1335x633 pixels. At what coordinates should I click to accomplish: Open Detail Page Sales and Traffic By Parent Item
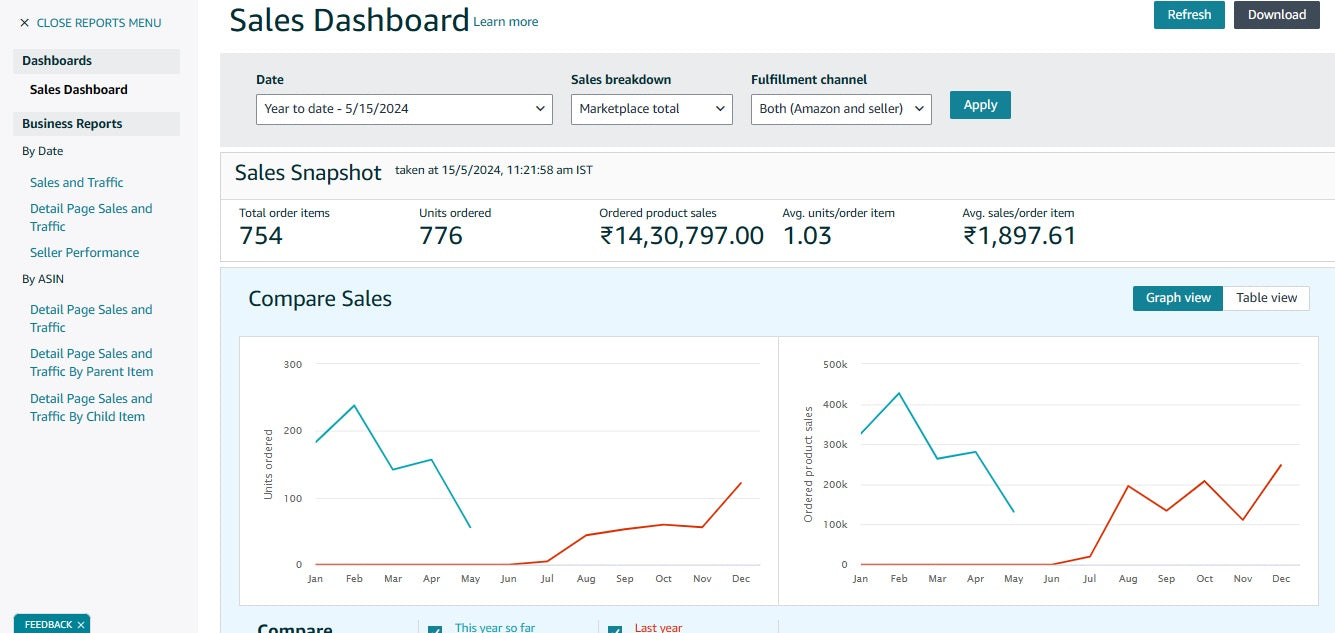click(91, 363)
